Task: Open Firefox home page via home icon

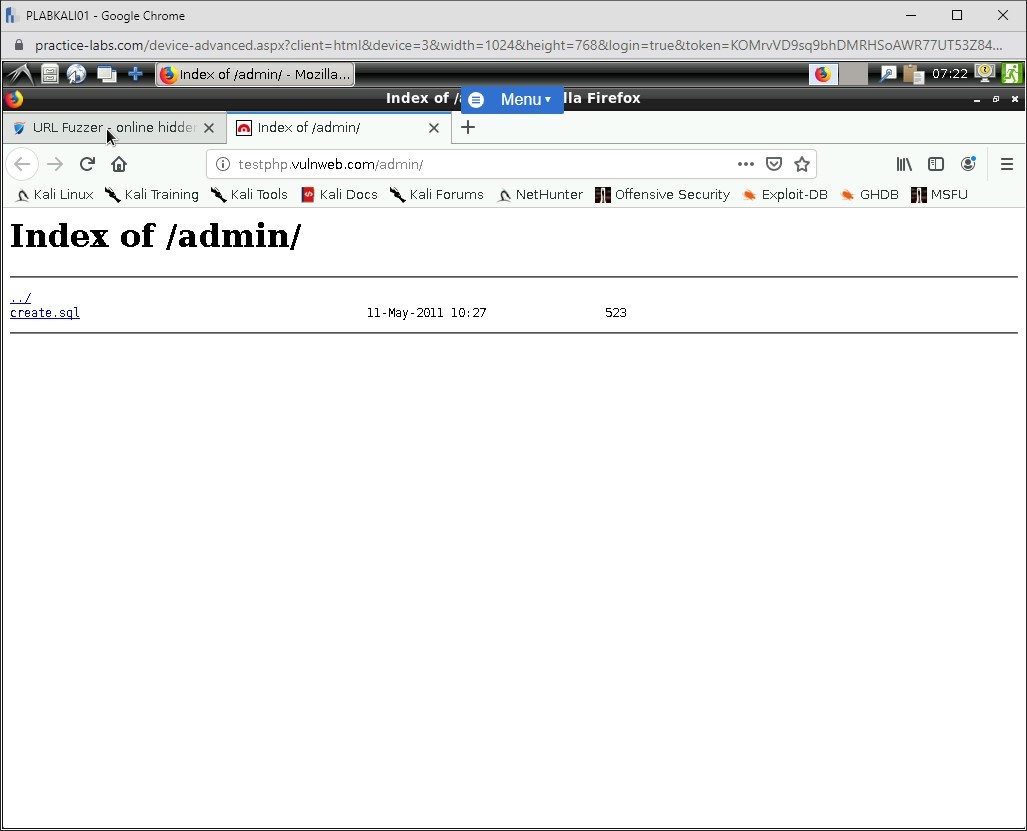Action: [x=119, y=164]
